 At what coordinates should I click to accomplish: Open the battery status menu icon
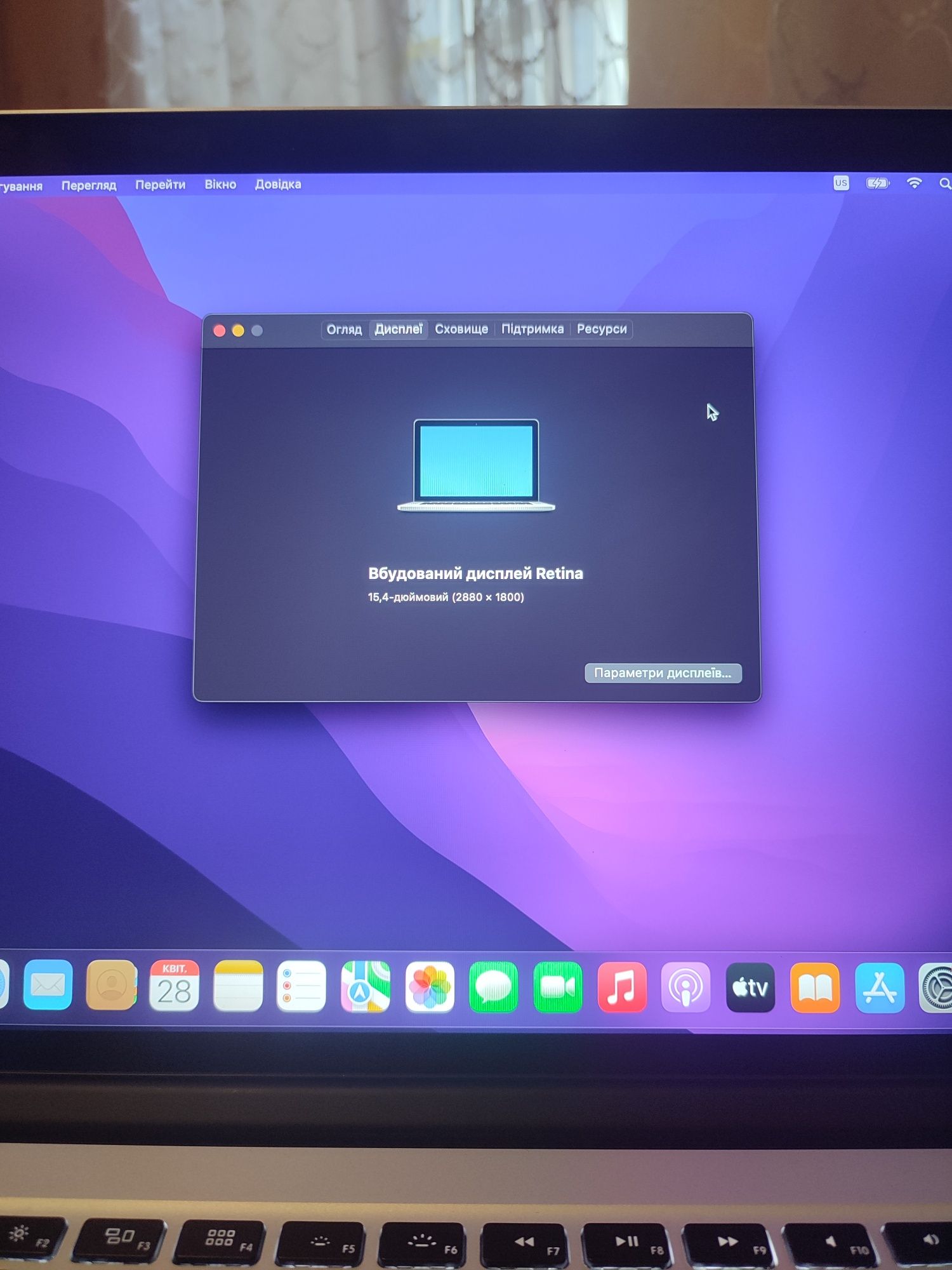click(x=878, y=183)
